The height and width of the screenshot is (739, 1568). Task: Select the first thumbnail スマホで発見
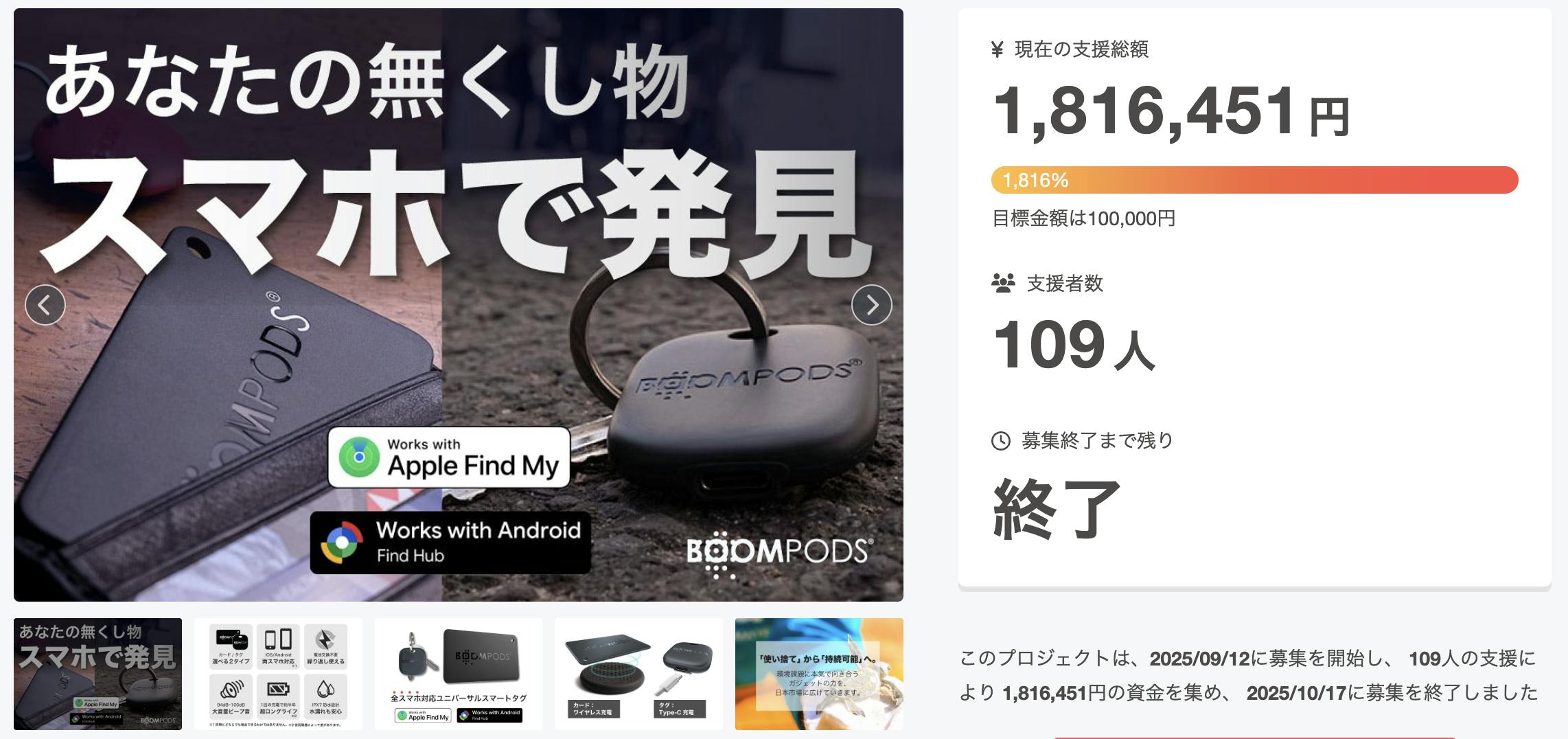point(97,674)
